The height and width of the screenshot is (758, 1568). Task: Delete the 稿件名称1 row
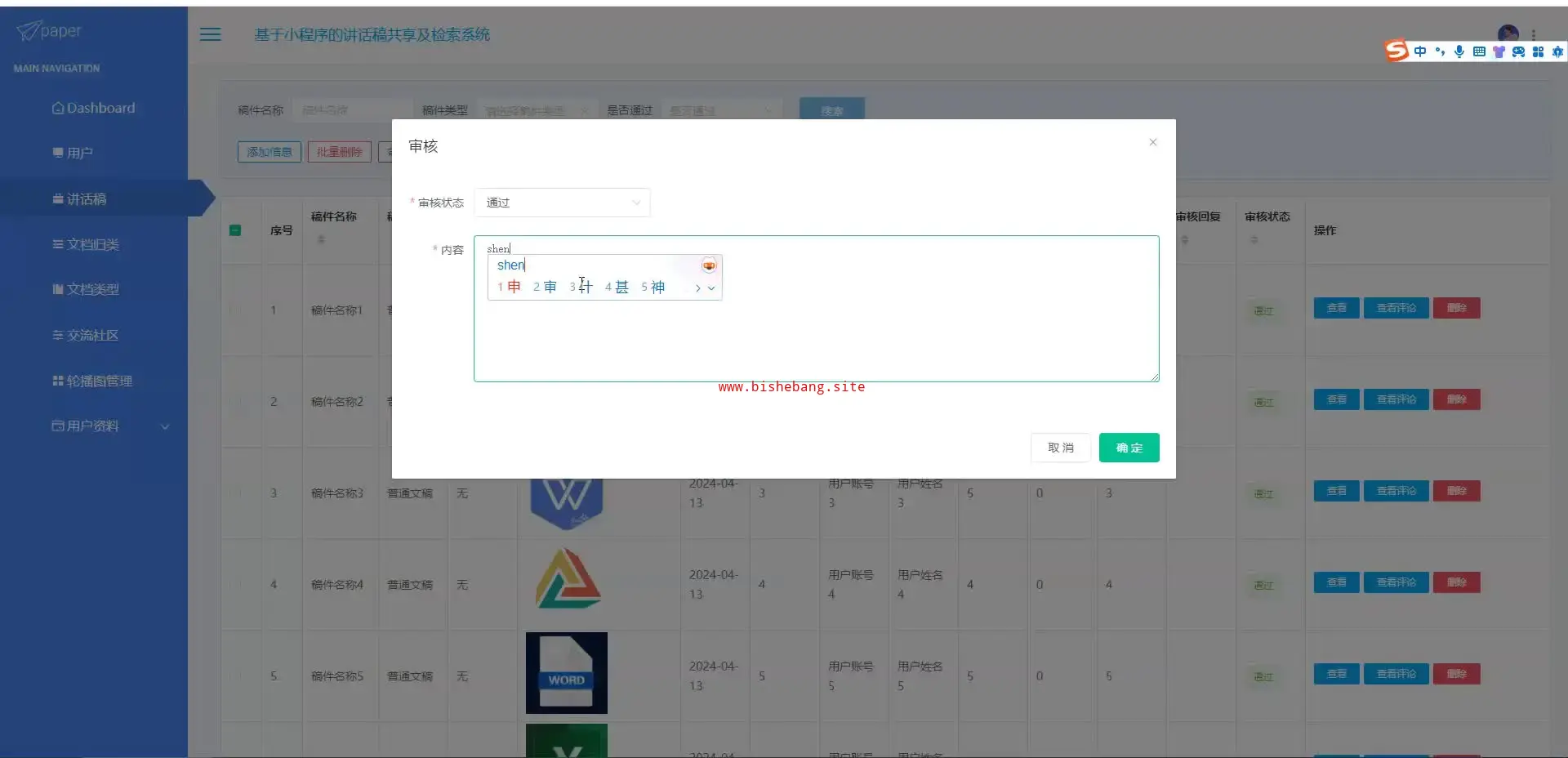1457,308
